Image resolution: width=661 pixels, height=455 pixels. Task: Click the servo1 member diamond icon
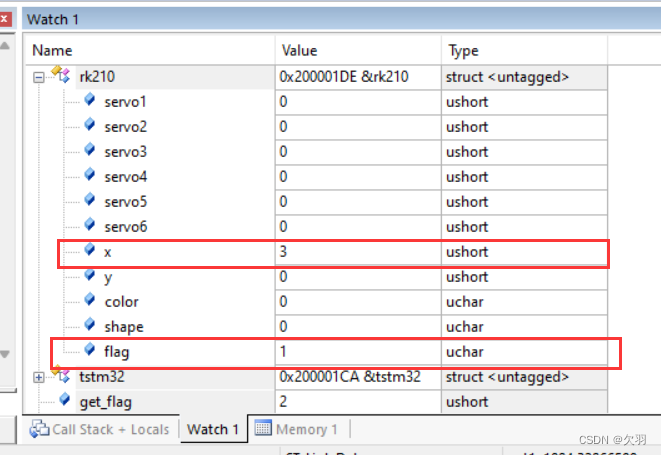(89, 100)
